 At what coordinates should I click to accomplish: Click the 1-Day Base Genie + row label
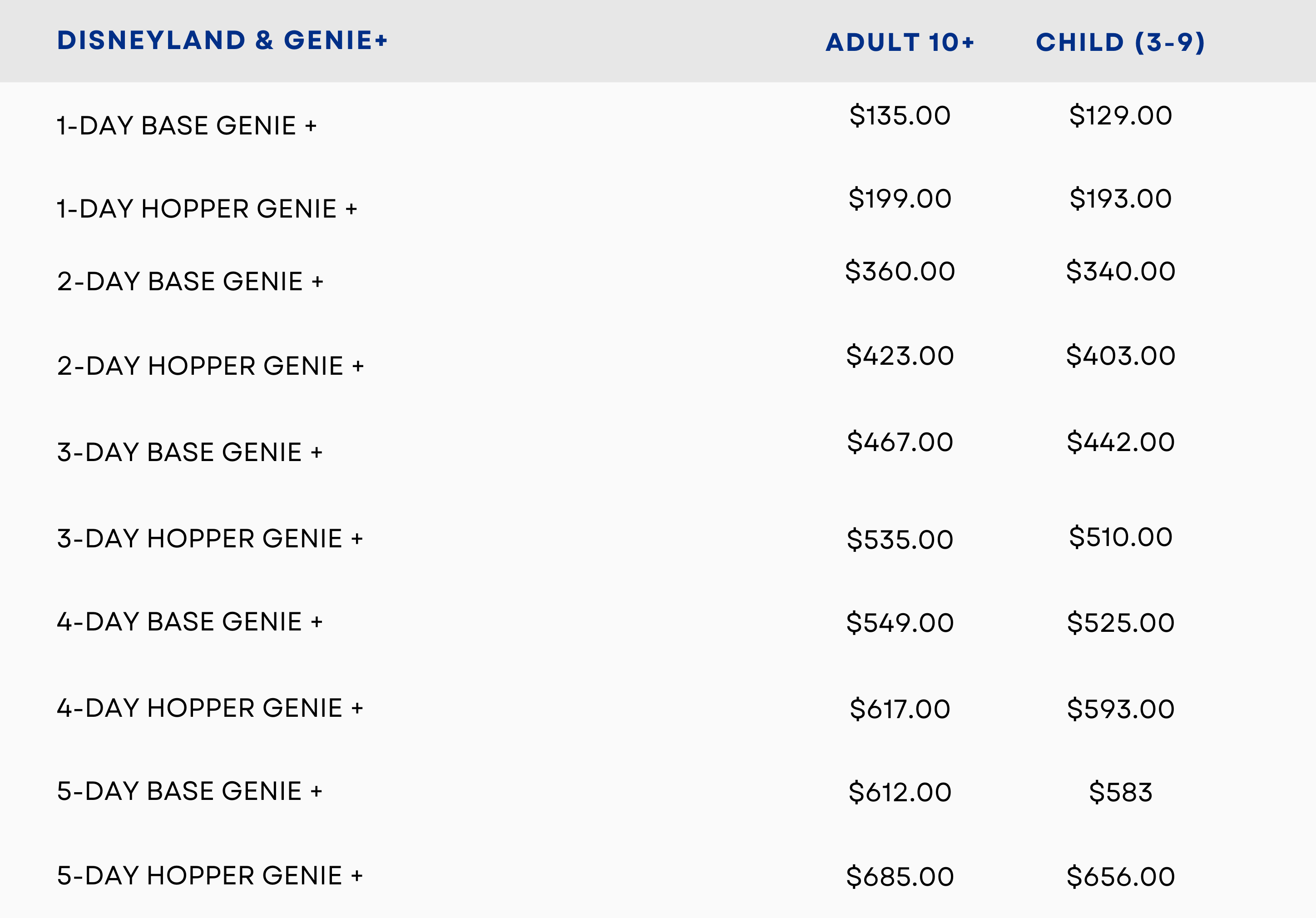pos(186,125)
